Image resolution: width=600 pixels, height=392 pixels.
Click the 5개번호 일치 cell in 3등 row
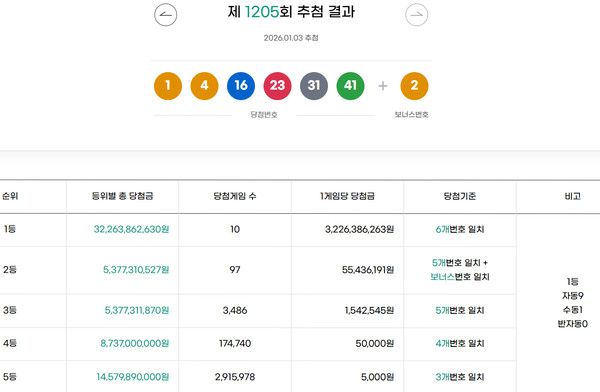point(460,310)
